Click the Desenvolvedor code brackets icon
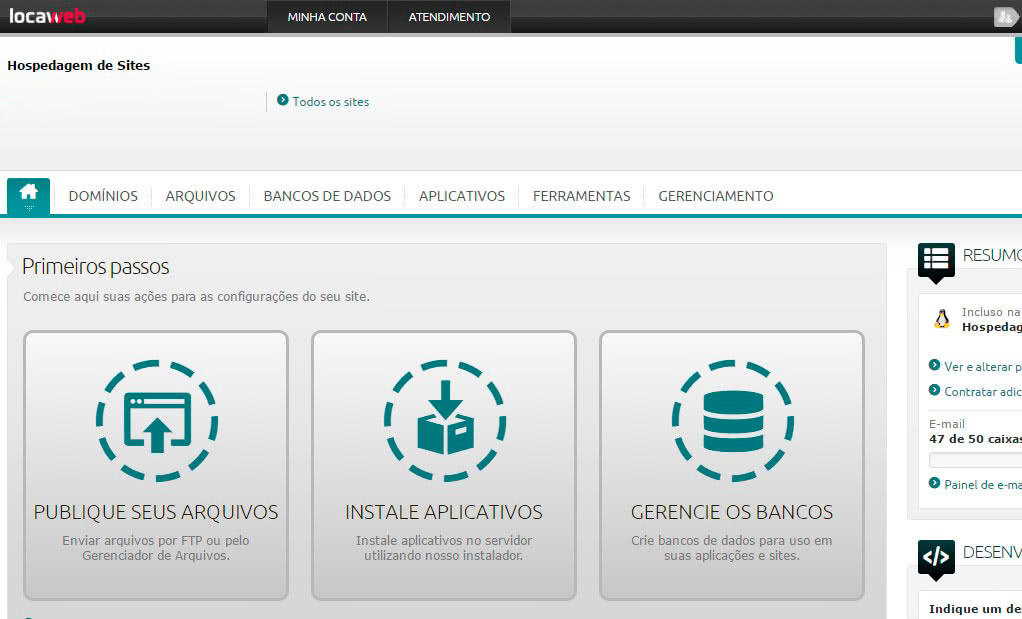Viewport: 1022px width, 619px height. point(936,559)
